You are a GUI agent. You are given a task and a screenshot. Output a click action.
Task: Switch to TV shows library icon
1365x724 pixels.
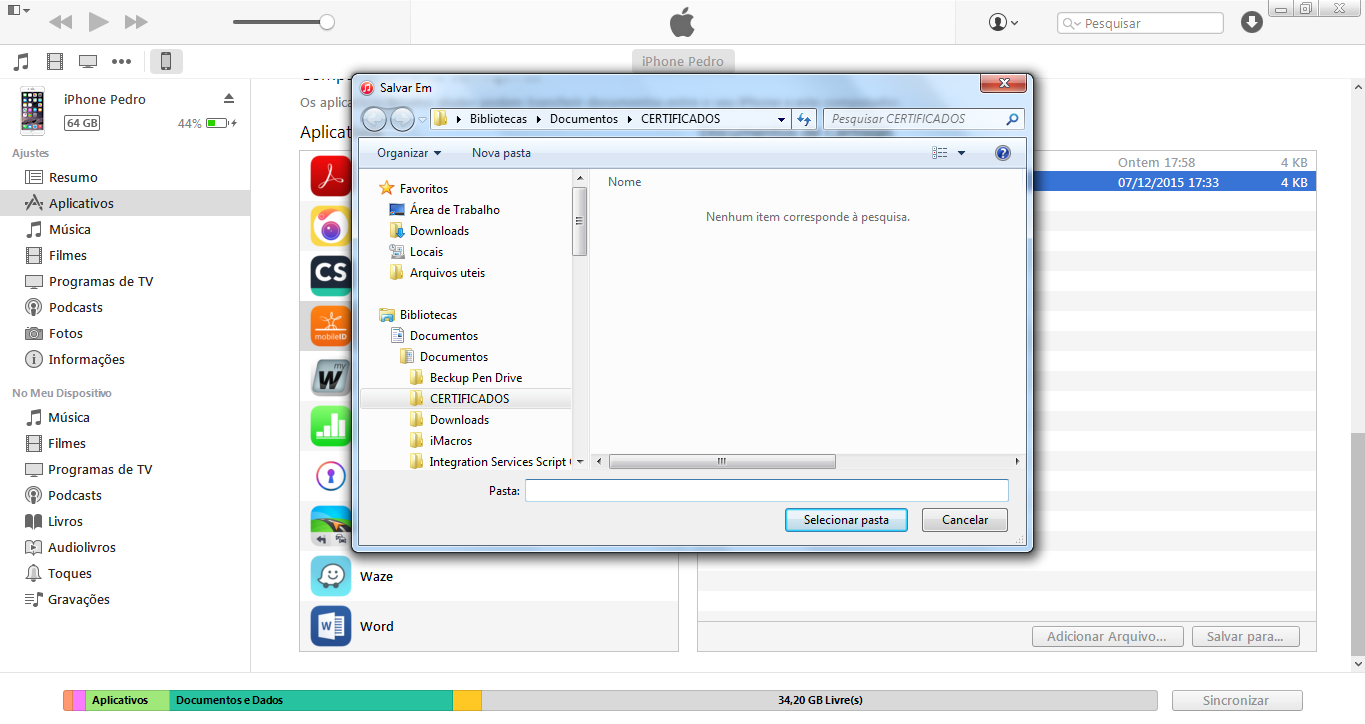pyautogui.click(x=88, y=62)
